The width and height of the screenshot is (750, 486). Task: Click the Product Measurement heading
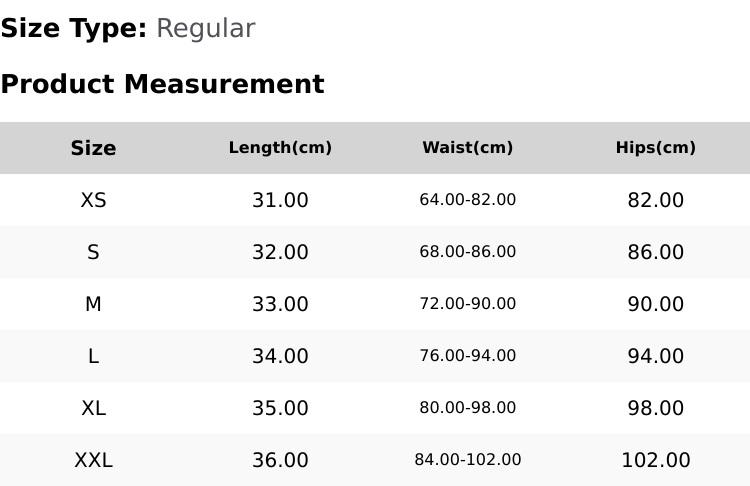[163, 84]
